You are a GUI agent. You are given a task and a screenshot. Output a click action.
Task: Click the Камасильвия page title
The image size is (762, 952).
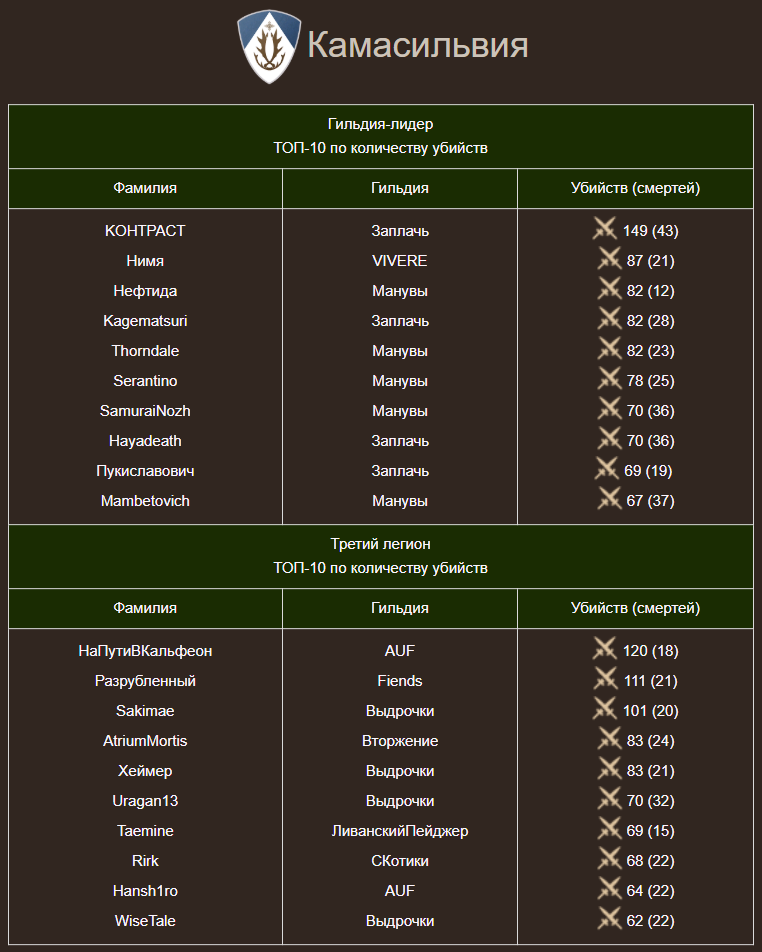pyautogui.click(x=418, y=46)
